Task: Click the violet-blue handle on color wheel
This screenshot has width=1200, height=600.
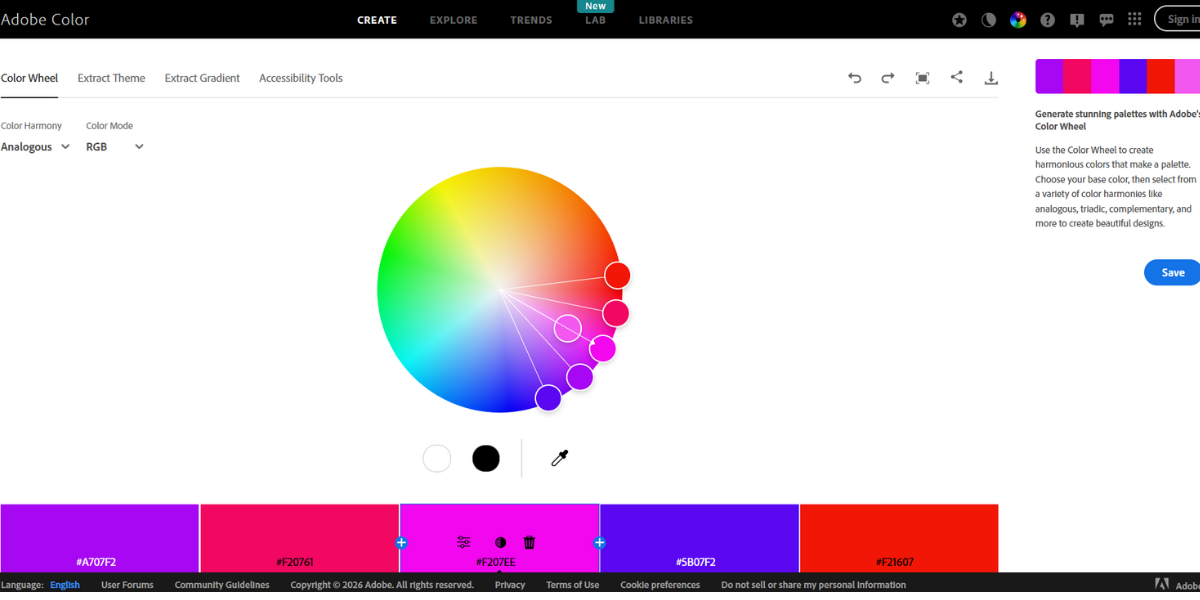Action: point(548,398)
